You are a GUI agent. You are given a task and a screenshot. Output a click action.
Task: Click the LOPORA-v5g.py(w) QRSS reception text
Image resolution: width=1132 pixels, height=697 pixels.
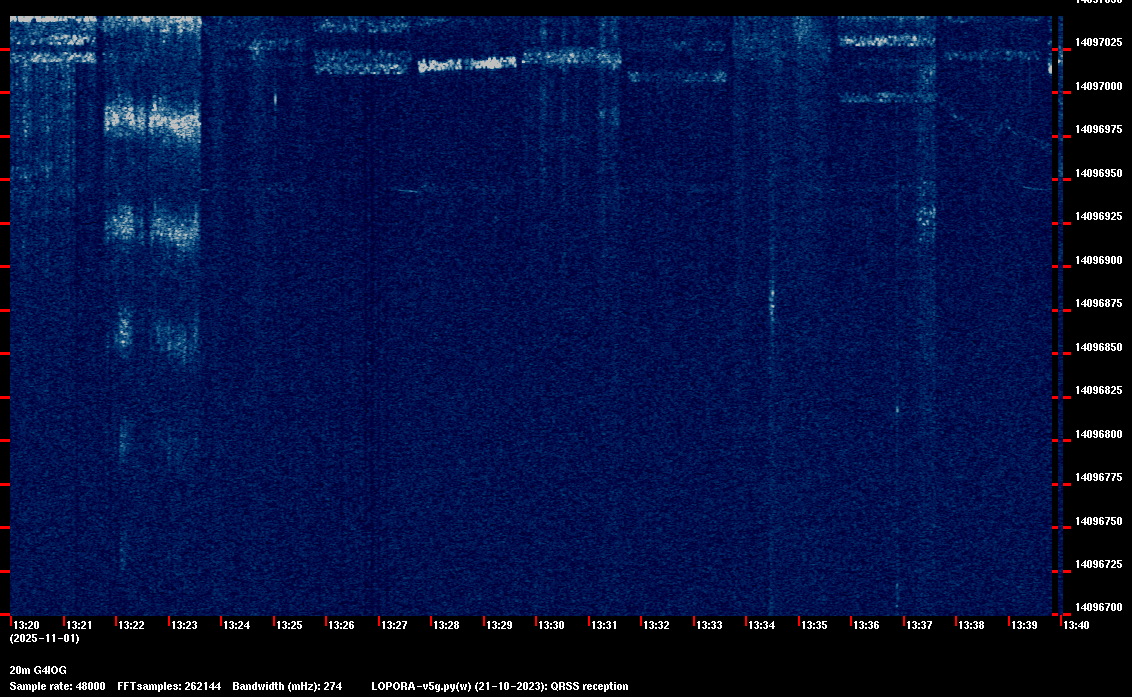[x=500, y=686]
